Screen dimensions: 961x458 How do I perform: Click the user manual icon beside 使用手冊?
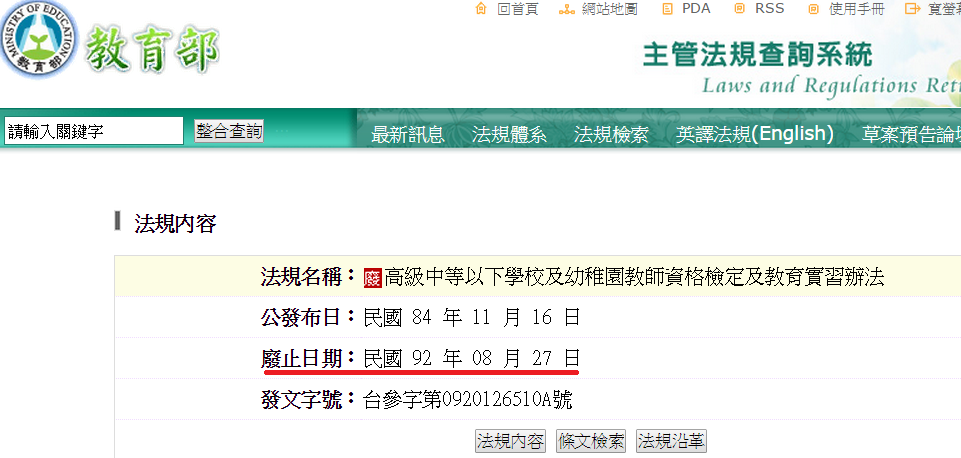click(812, 9)
